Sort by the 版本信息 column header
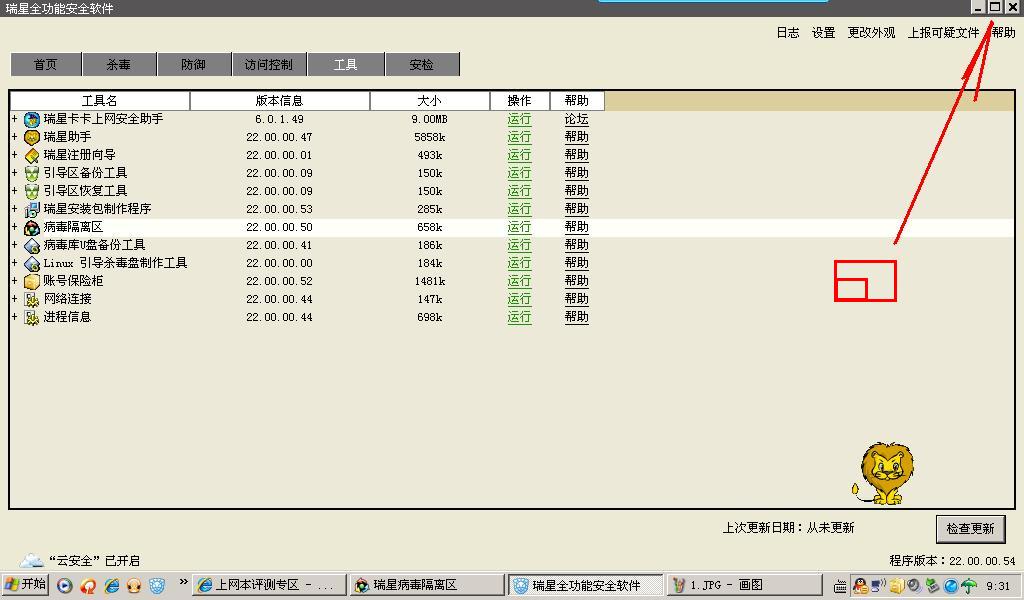The height and width of the screenshot is (600, 1024). pos(280,101)
